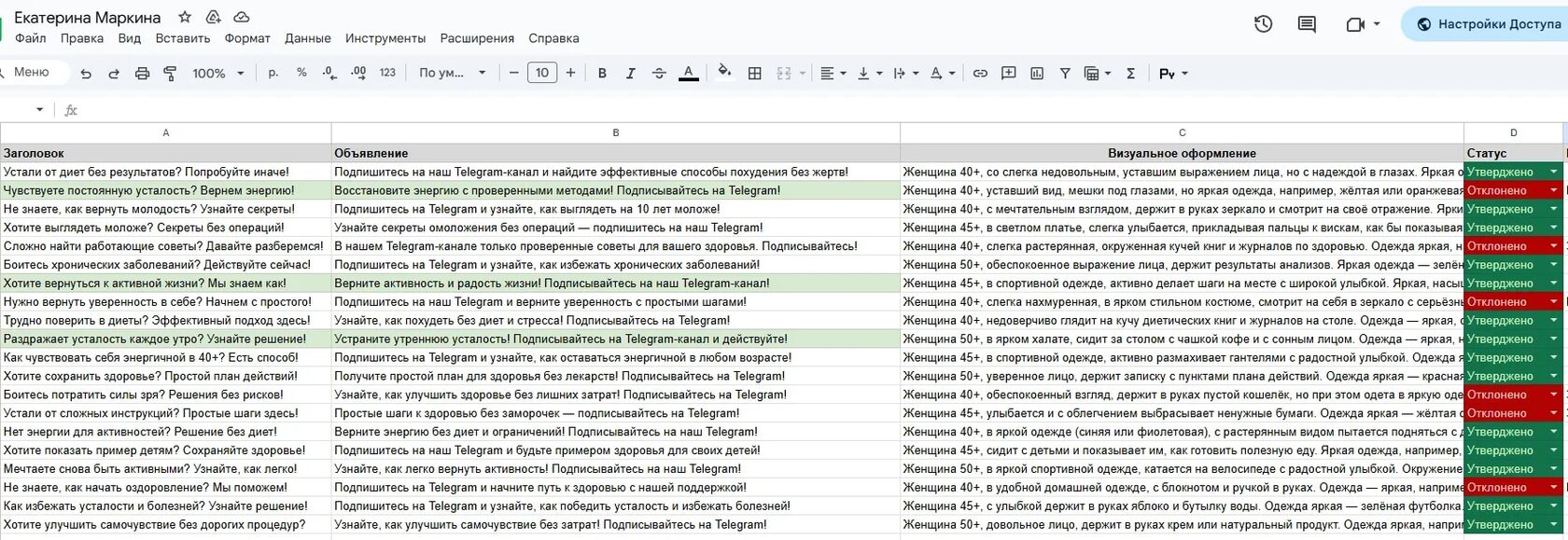The width and height of the screenshot is (1568, 540).
Task: Insert a chart
Action: coord(1037,73)
